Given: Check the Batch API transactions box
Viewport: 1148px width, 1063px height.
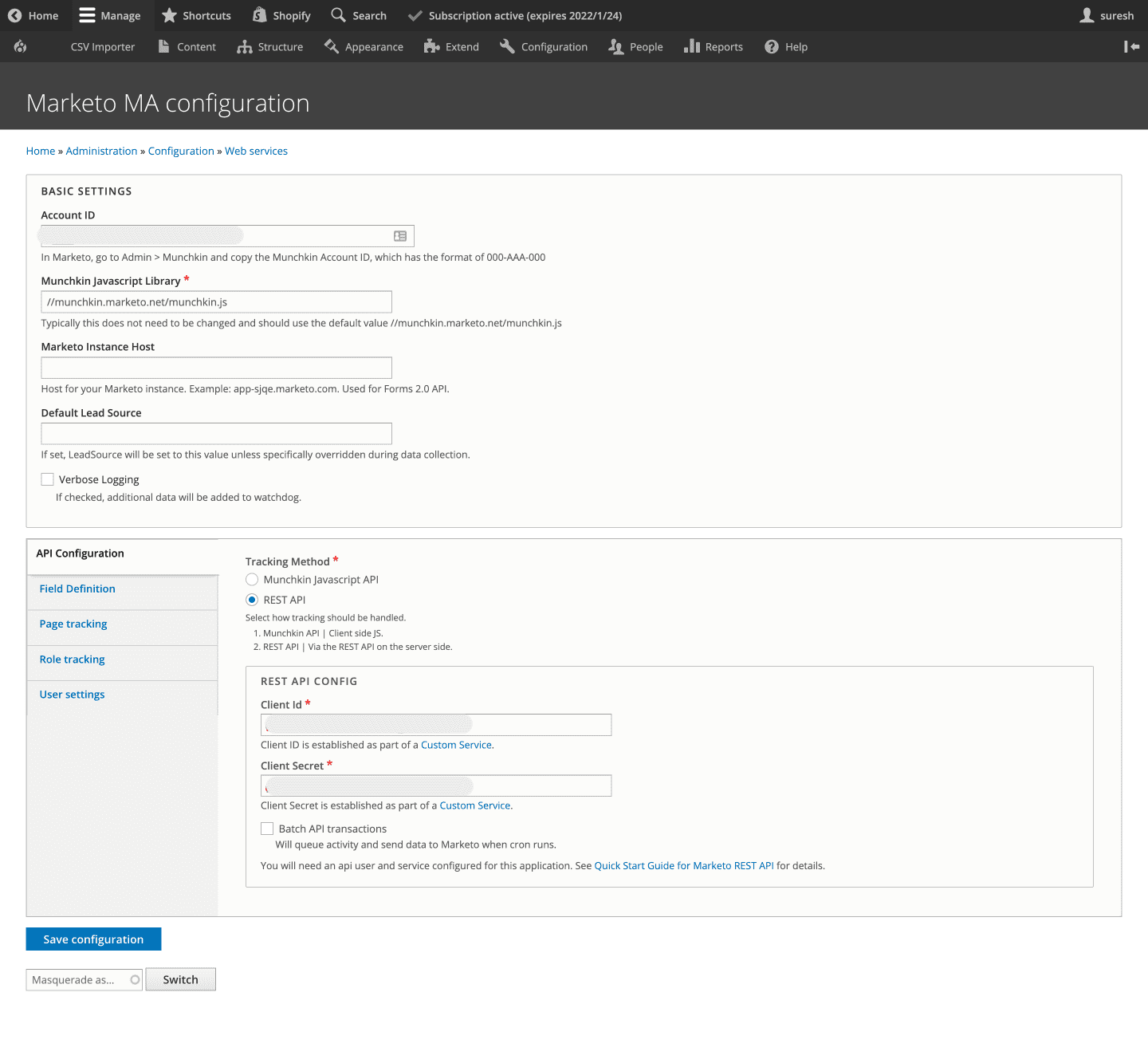Looking at the screenshot, I should 267,829.
